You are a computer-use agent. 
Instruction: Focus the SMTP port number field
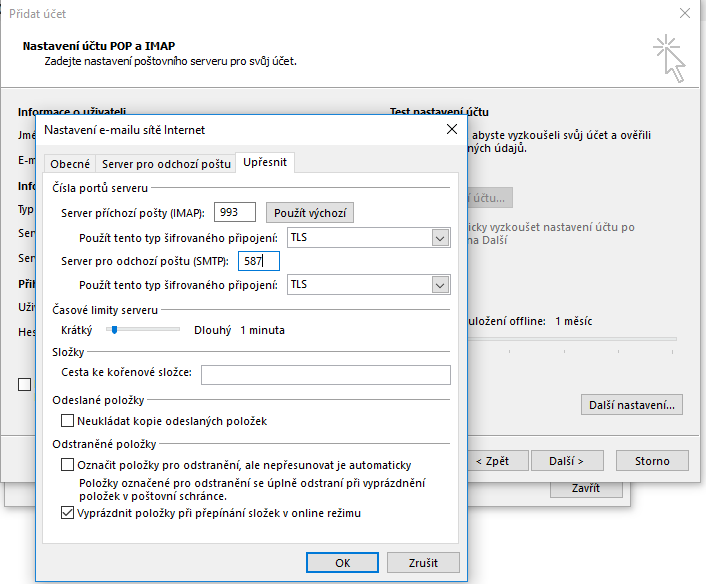tap(258, 262)
